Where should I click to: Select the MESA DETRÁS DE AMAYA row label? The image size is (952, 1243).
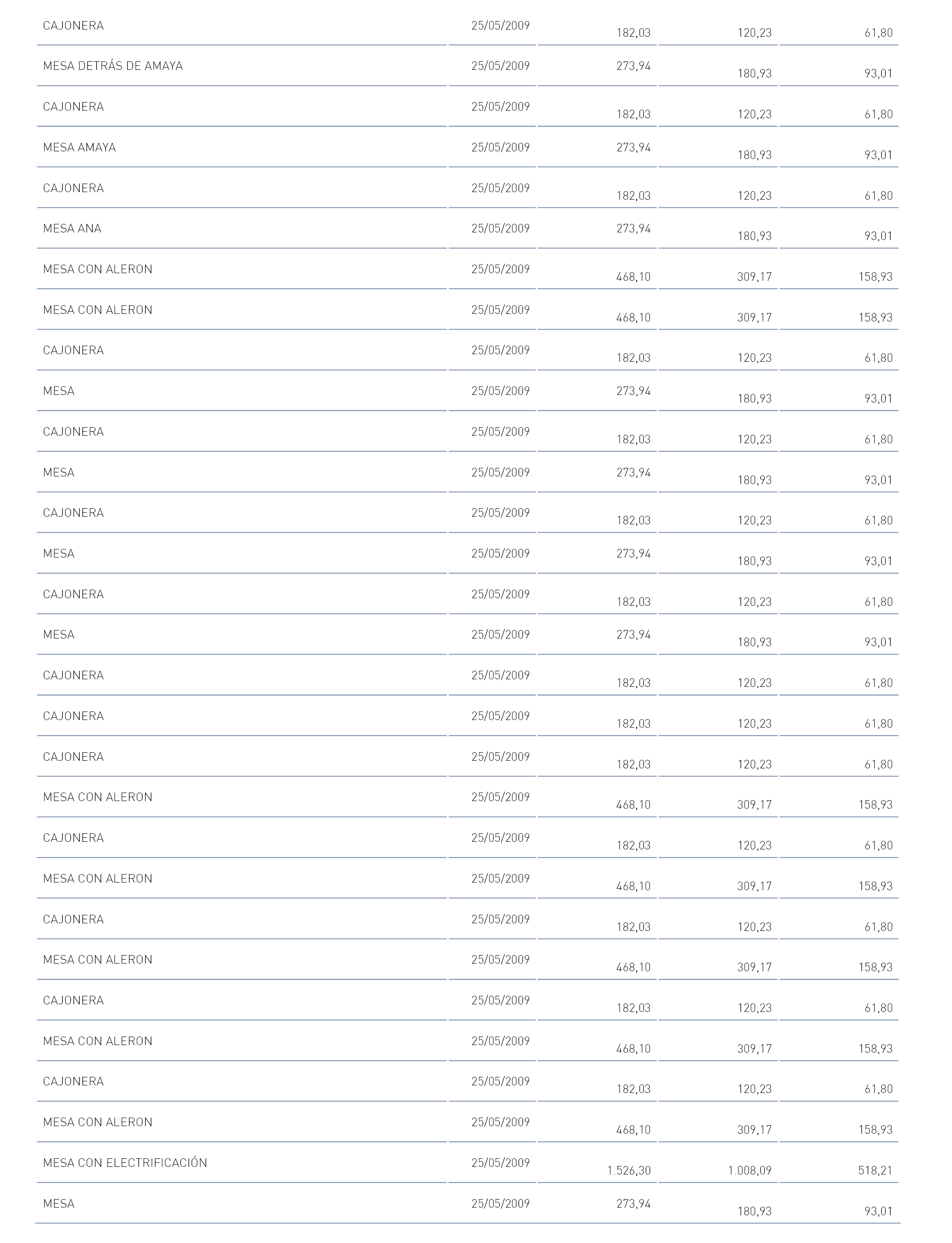click(x=113, y=66)
